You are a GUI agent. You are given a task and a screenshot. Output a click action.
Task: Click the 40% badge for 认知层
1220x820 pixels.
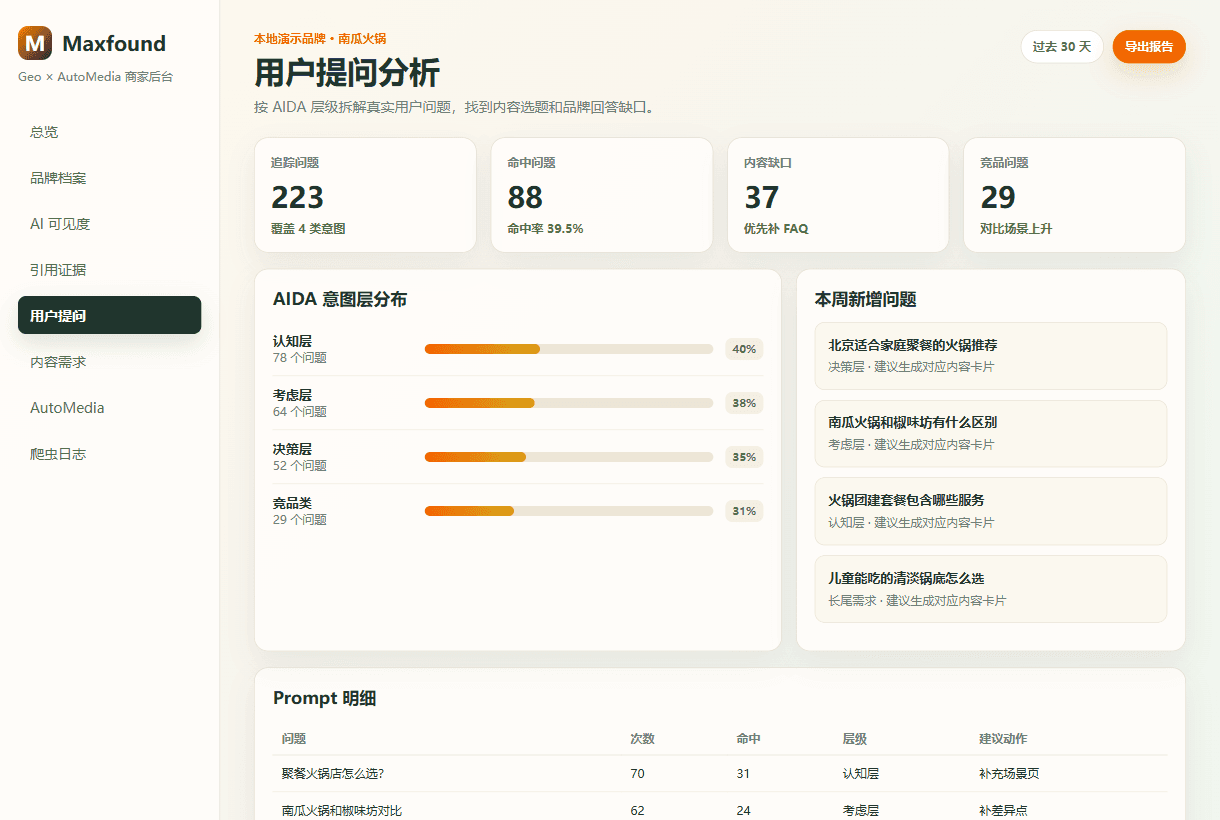tap(744, 349)
